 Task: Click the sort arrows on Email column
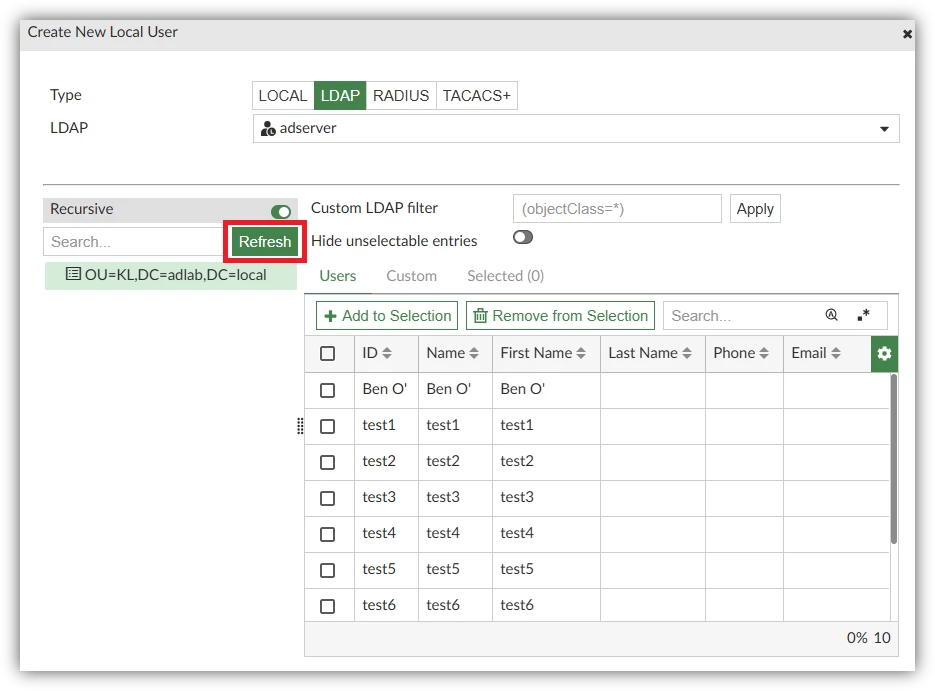tap(836, 353)
